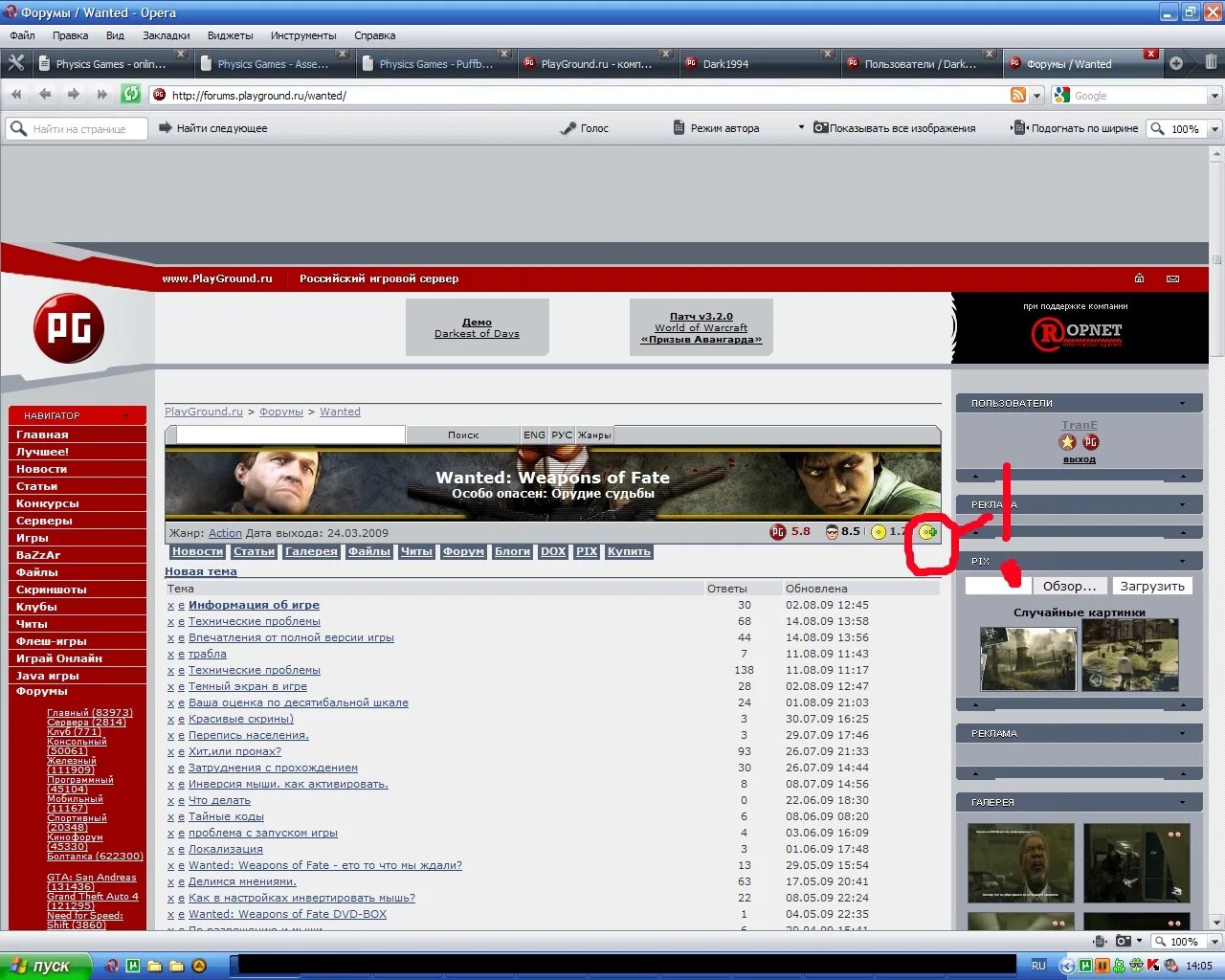This screenshot has height=980, width=1225.
Task: Collapse the Навигатор sidebar arrow
Action: click(x=126, y=415)
